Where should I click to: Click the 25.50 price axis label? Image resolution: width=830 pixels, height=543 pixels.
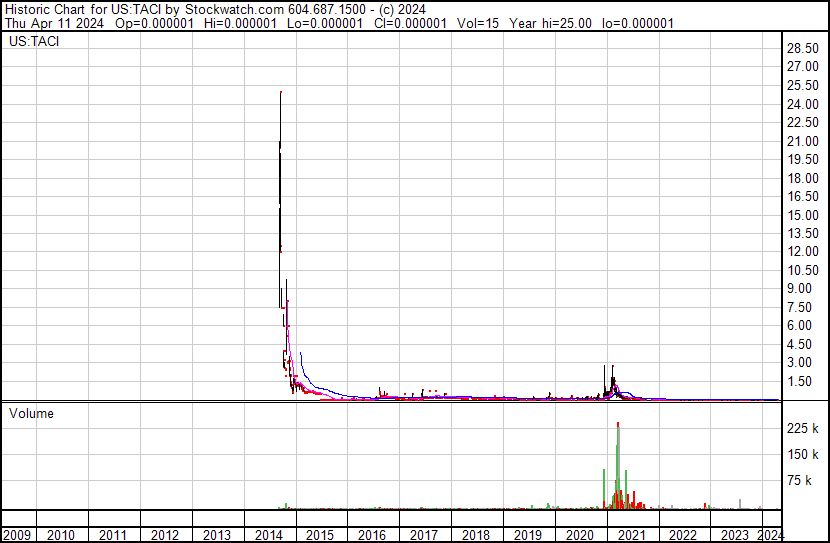pos(803,86)
